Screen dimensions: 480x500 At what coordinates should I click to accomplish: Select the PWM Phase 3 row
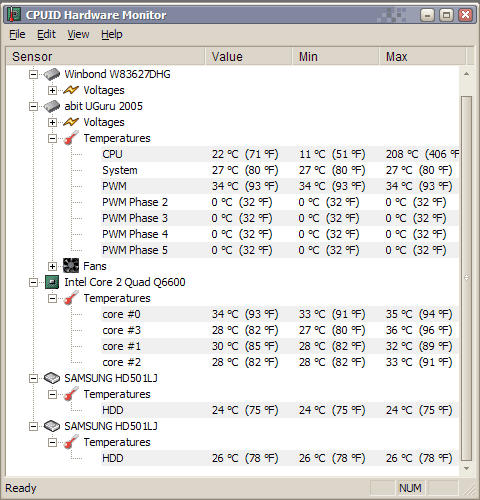[x=280, y=218]
